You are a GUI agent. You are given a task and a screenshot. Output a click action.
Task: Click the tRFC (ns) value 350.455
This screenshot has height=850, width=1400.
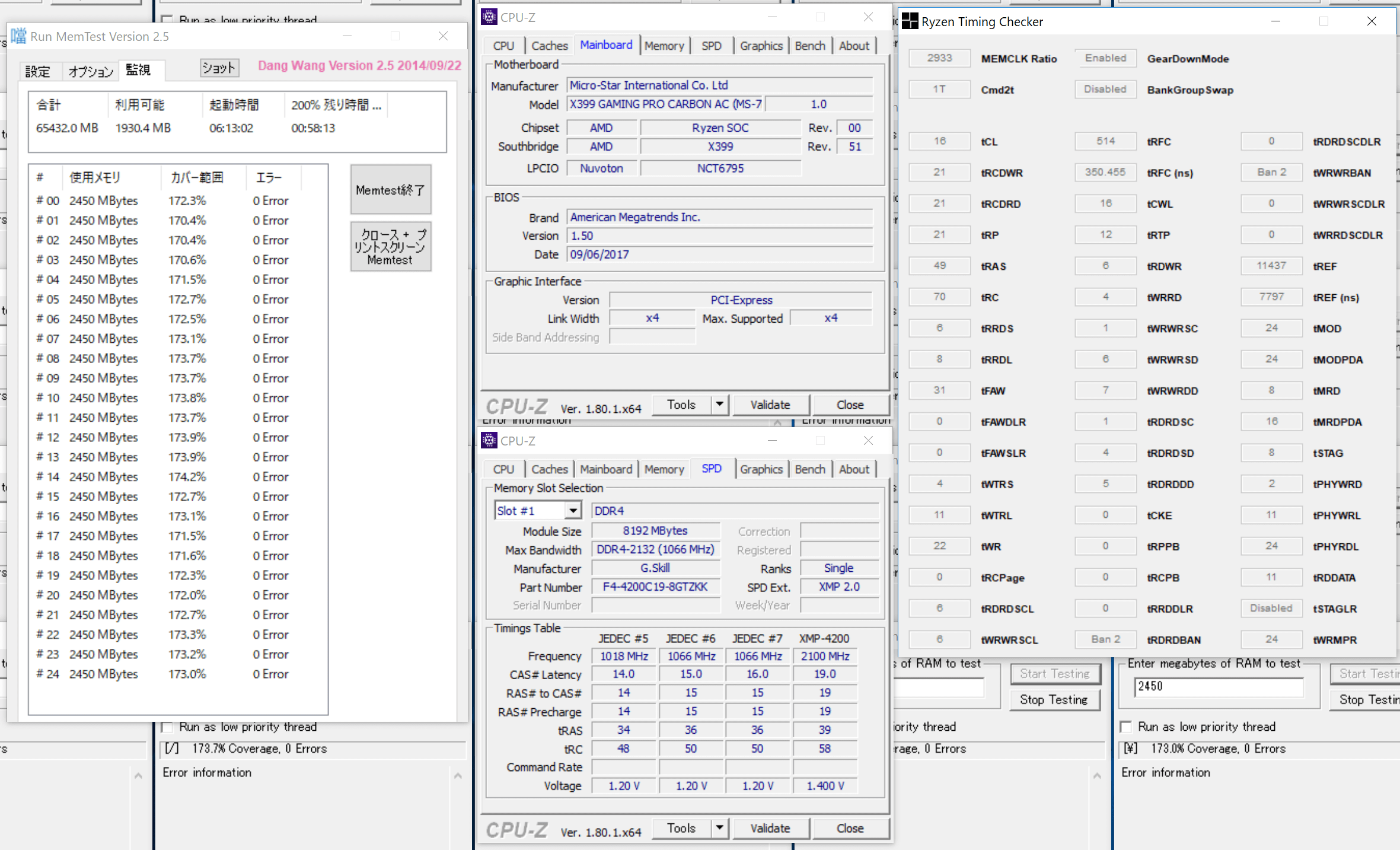click(1105, 172)
